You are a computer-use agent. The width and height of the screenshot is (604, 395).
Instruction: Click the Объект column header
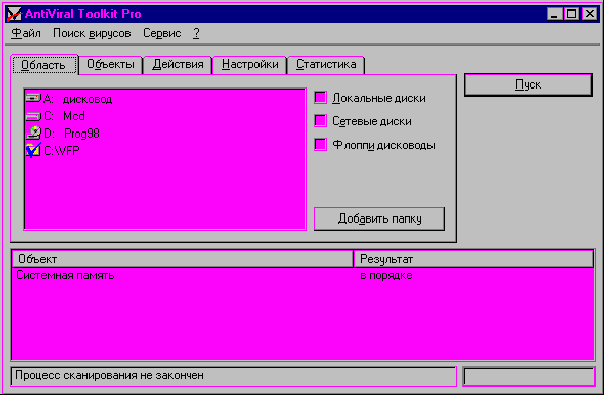[x=183, y=259]
